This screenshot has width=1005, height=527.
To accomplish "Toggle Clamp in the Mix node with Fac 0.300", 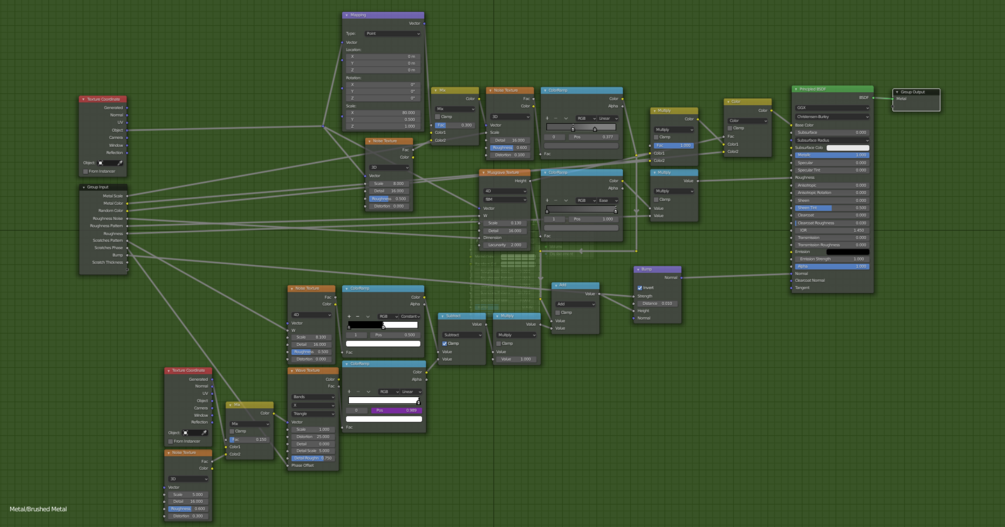I will (438, 117).
